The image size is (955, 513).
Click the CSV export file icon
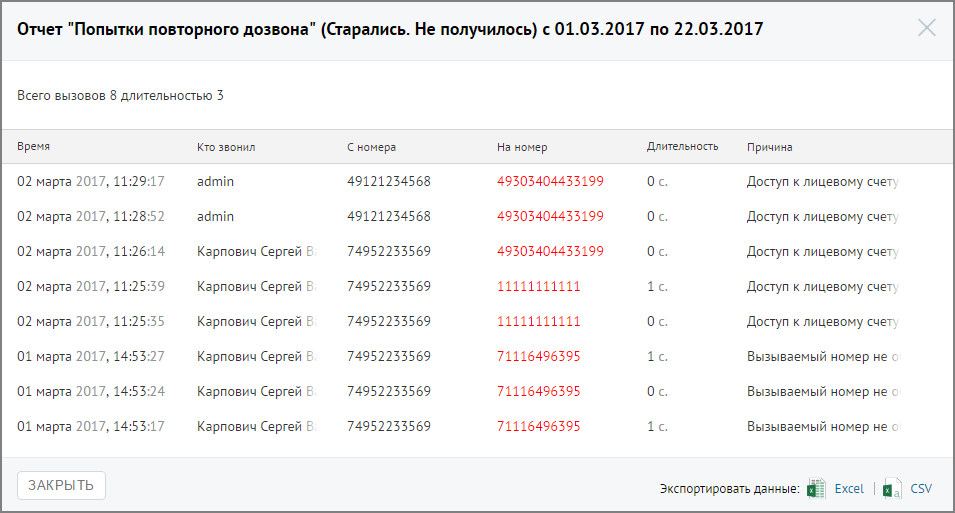click(x=892, y=489)
